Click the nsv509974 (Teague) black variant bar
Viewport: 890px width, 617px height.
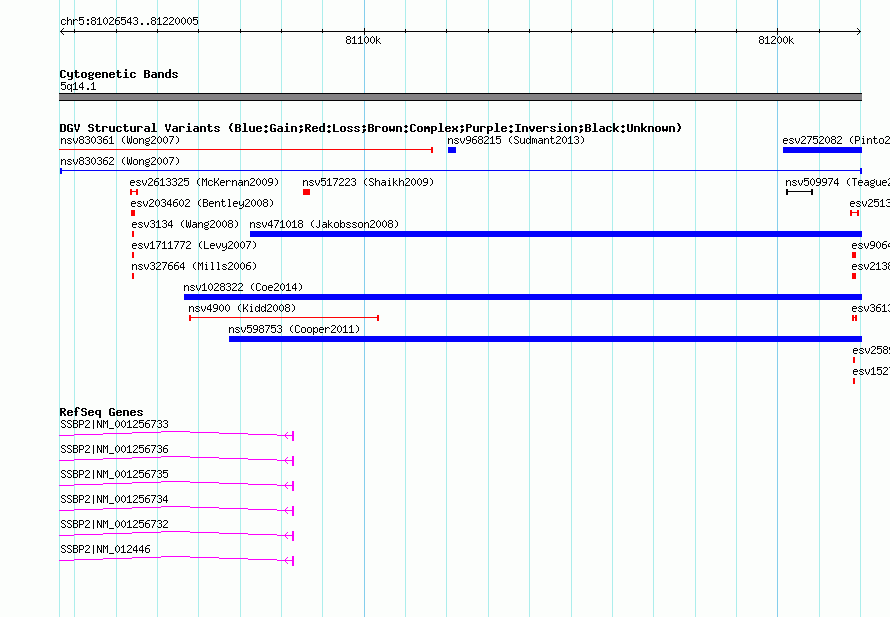799,192
